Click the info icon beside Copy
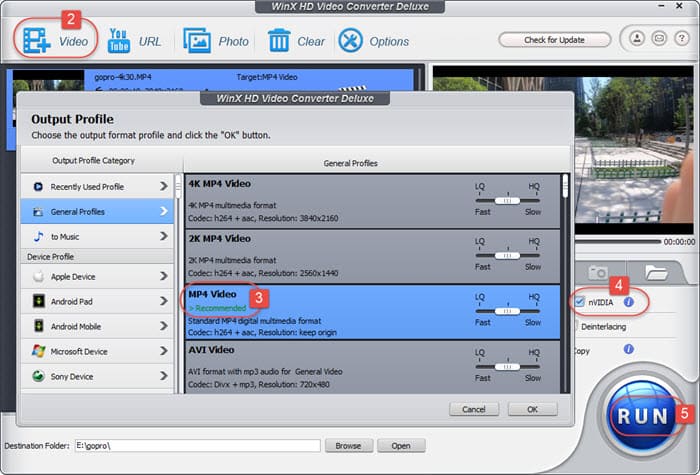The image size is (700, 475). (629, 349)
